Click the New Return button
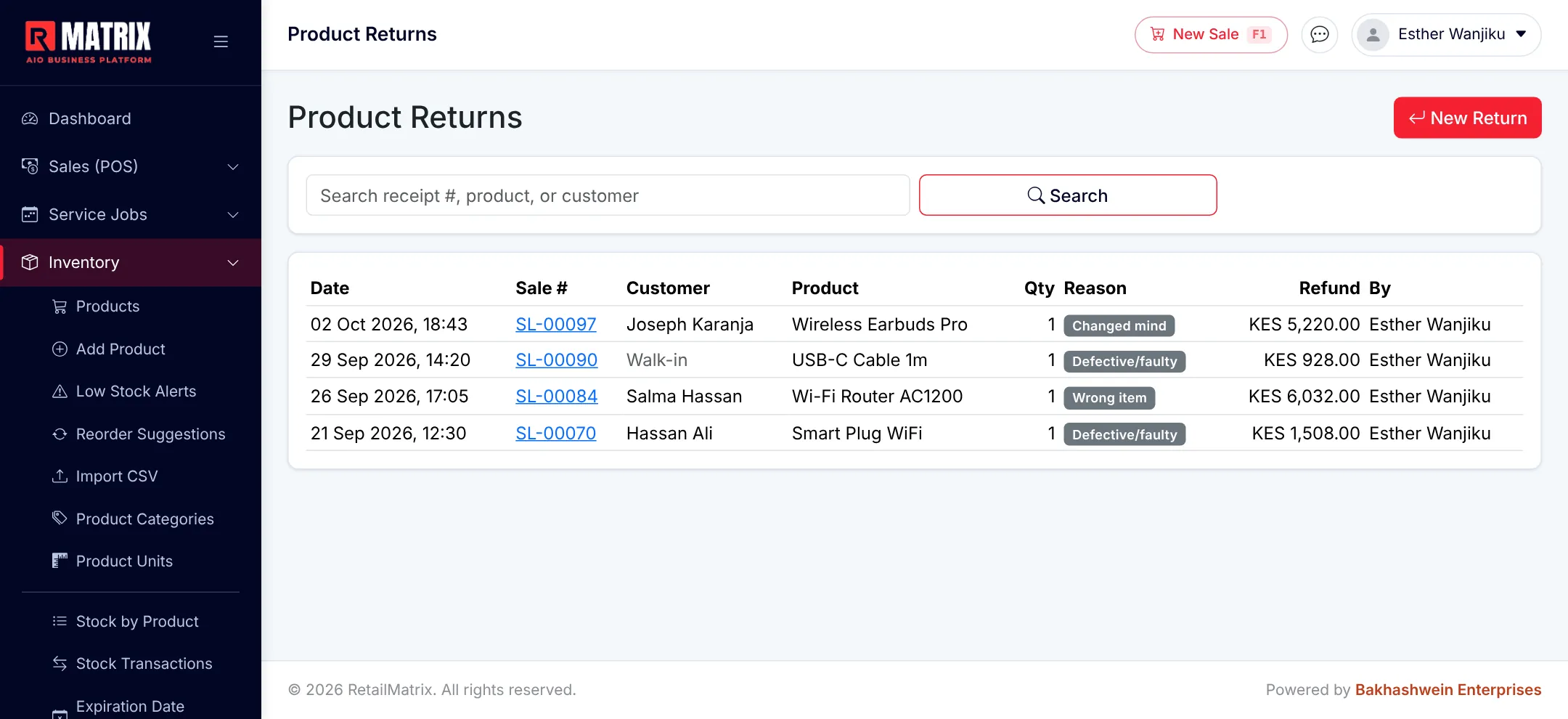 tap(1467, 118)
